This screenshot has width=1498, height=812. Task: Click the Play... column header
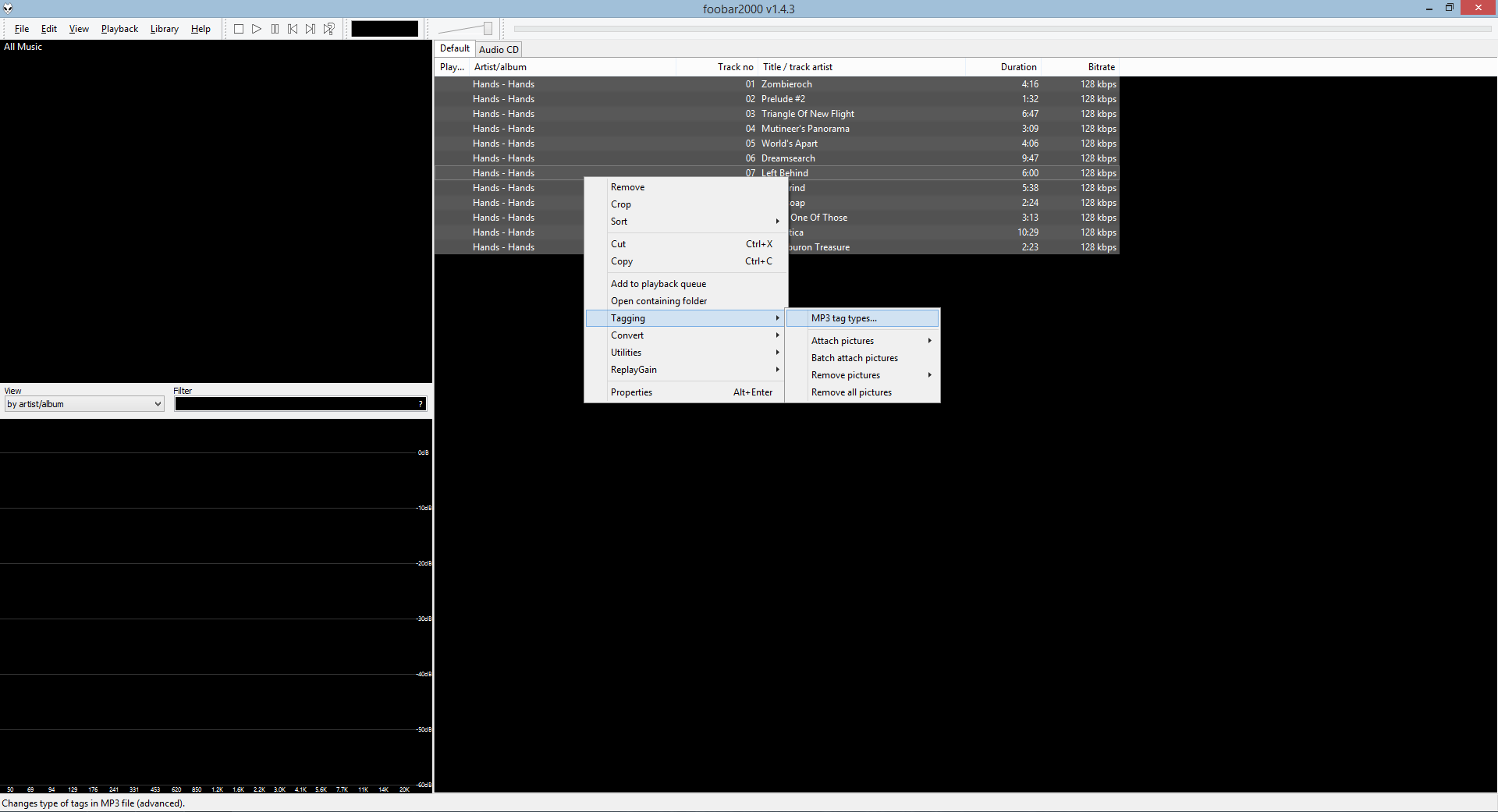click(452, 67)
